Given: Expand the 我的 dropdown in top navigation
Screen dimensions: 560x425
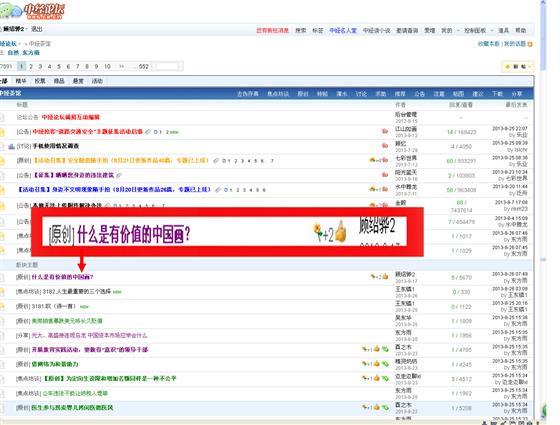Looking at the screenshot, I should (458, 31).
